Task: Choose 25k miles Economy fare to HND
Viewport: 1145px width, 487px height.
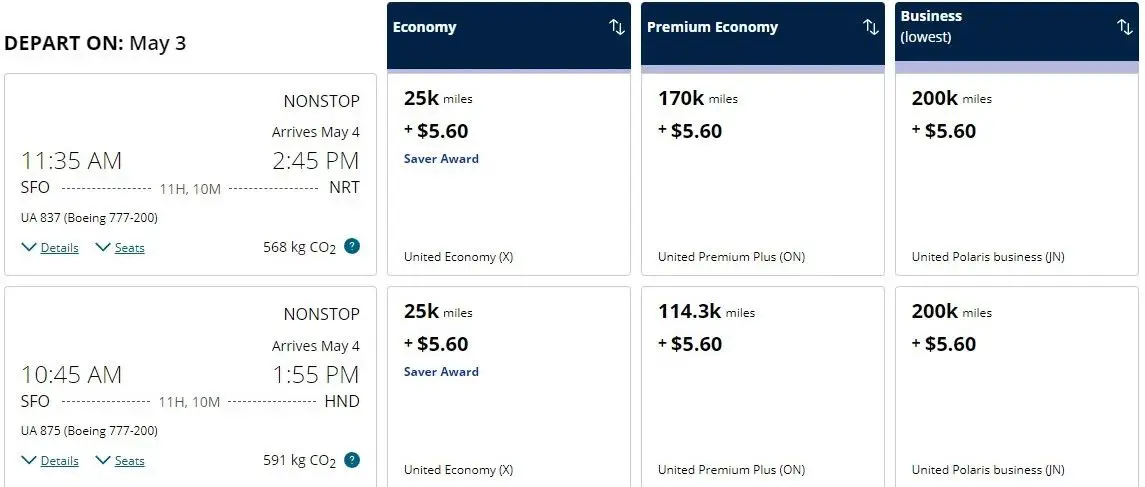Action: 509,387
